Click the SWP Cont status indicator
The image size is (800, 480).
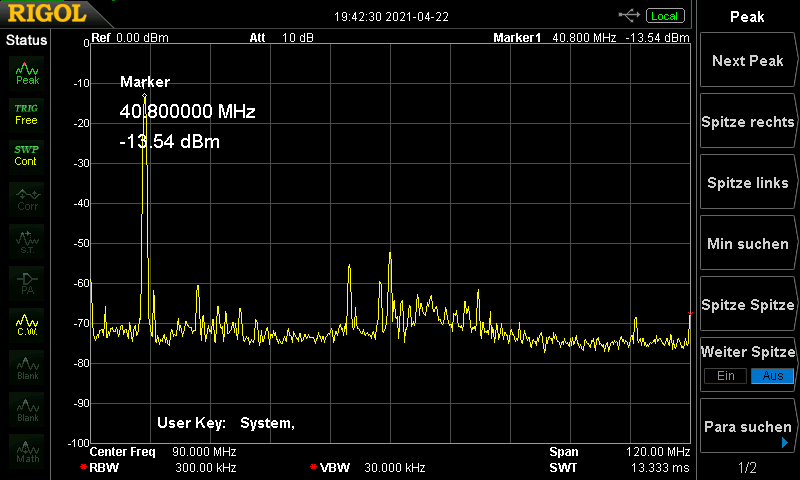point(27,156)
